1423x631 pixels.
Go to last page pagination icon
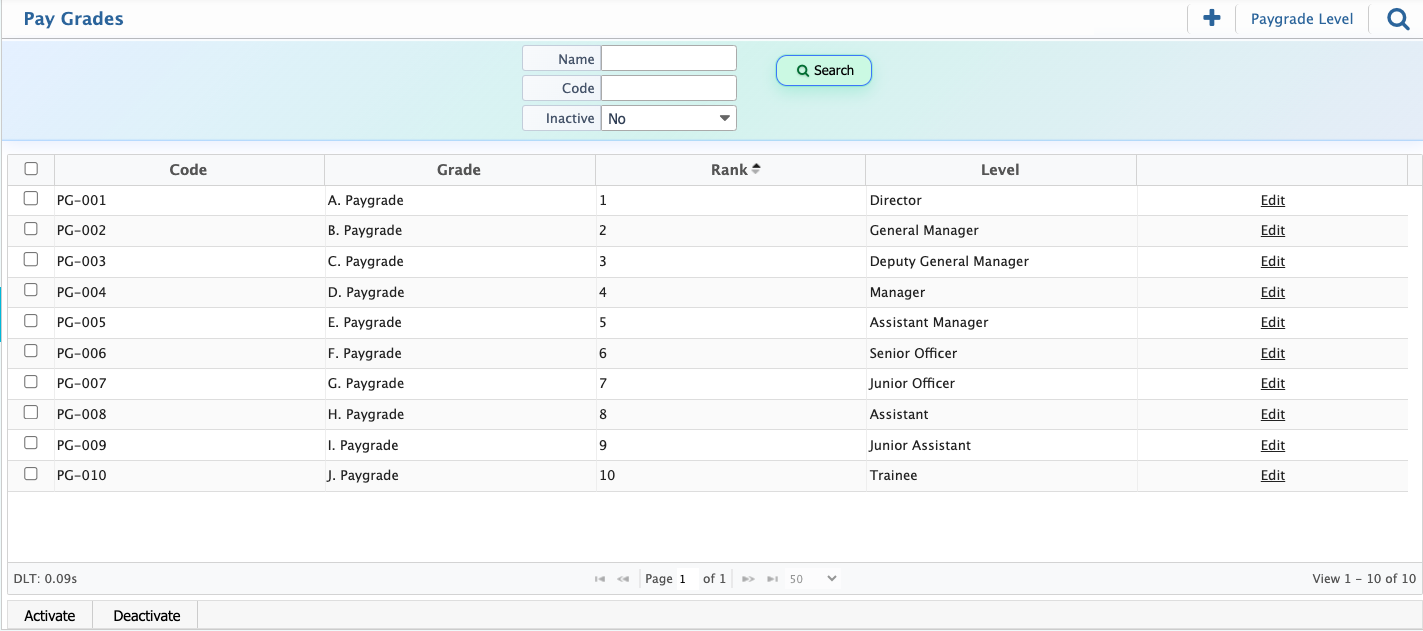(772, 579)
